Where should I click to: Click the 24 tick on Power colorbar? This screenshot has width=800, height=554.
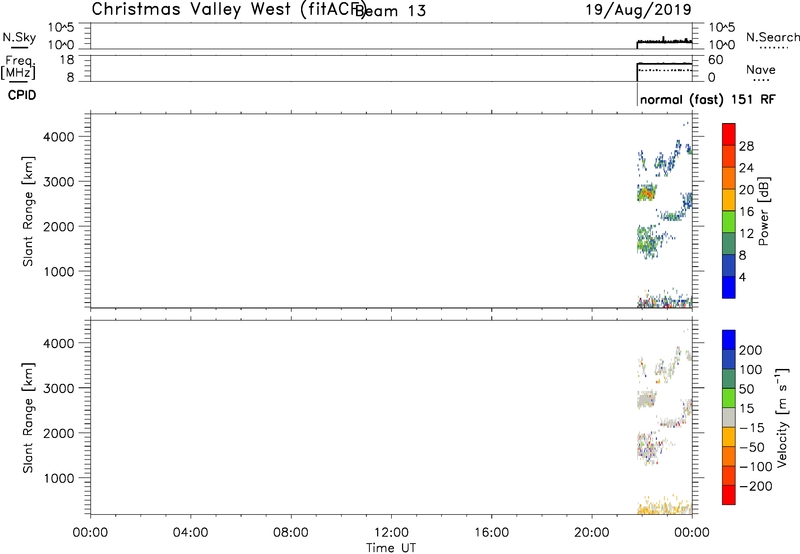[x=746, y=168]
